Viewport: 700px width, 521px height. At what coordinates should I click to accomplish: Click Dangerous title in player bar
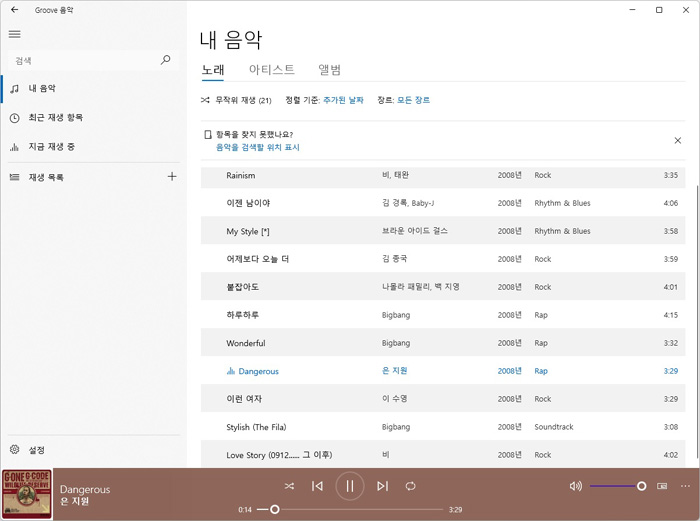85,489
